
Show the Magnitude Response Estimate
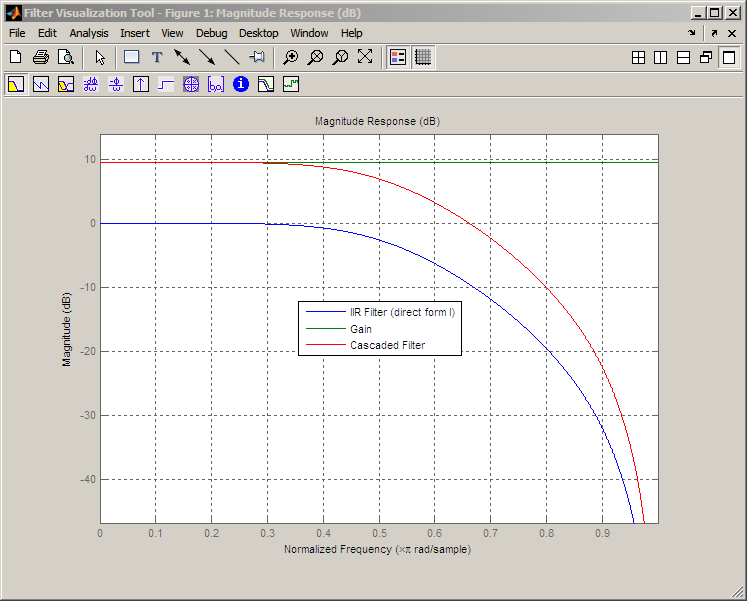coord(266,85)
